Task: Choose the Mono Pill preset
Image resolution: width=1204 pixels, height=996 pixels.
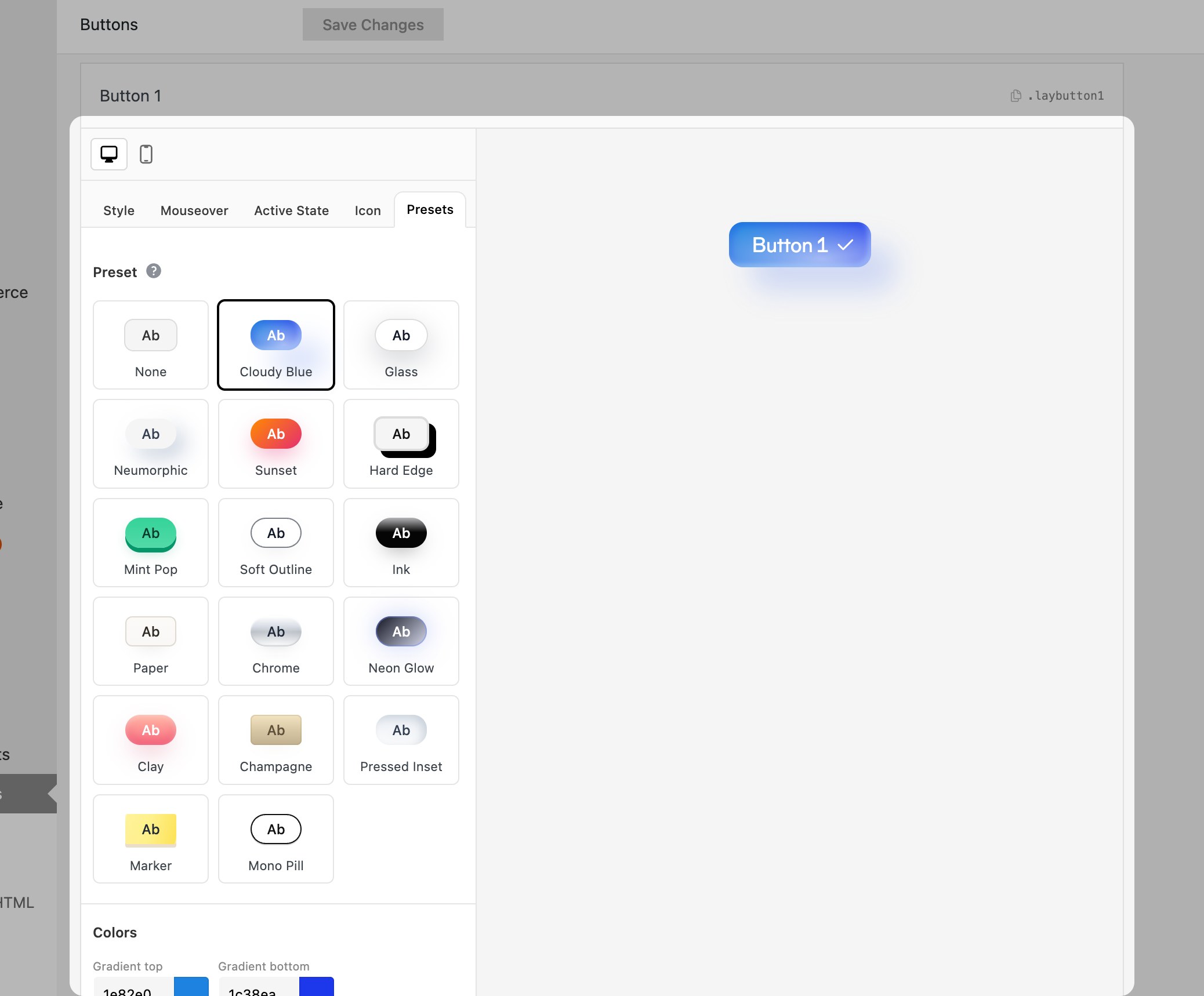Action: click(x=276, y=839)
